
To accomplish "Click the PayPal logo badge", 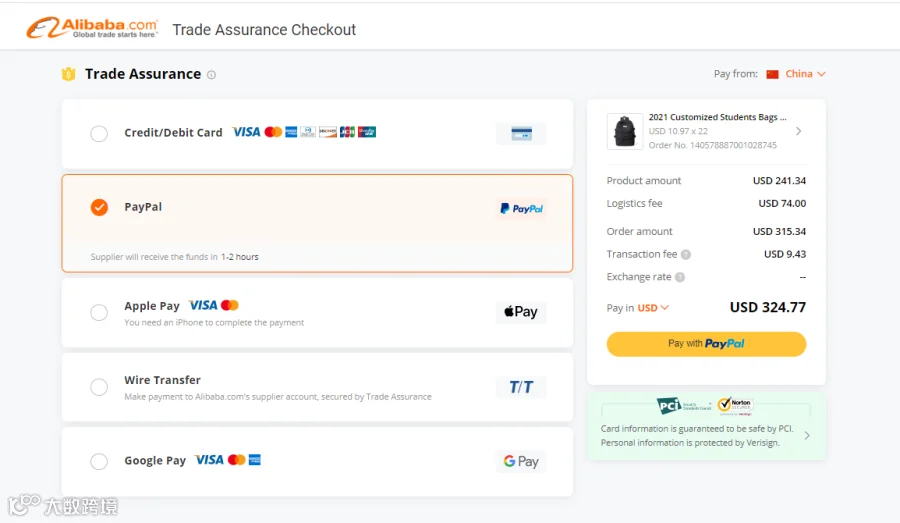I will coord(521,208).
